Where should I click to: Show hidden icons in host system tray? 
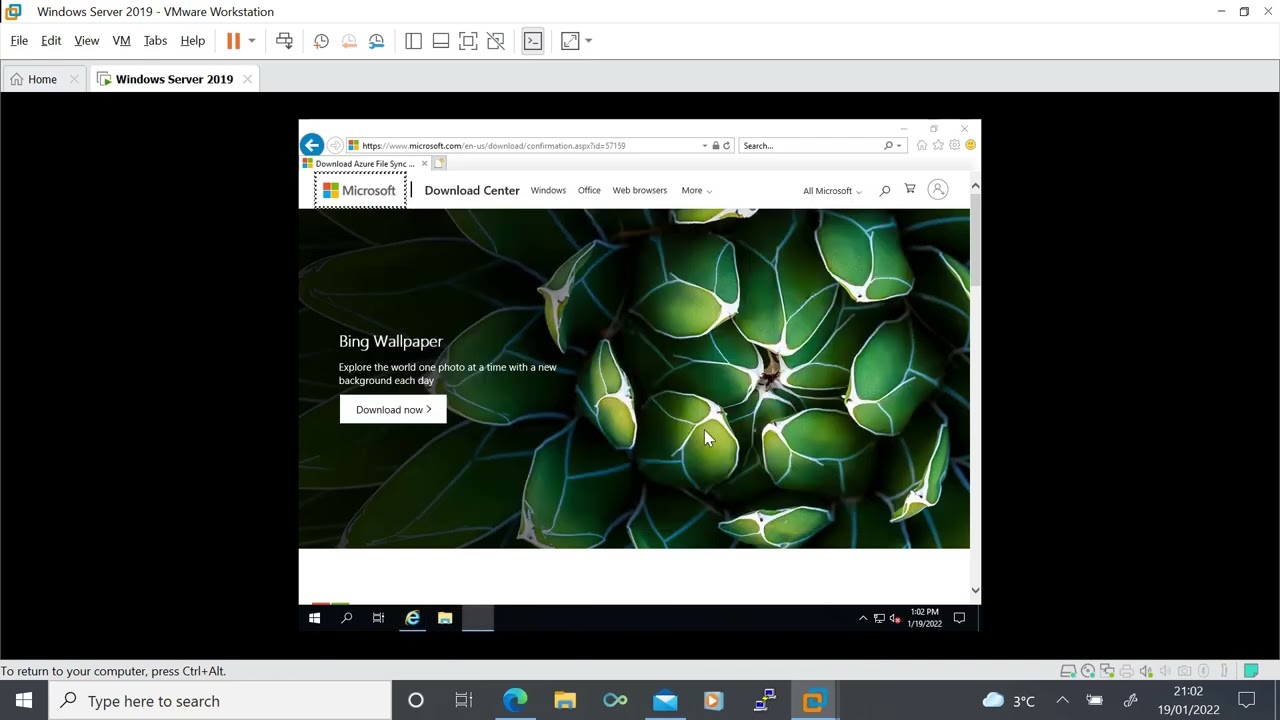1062,701
